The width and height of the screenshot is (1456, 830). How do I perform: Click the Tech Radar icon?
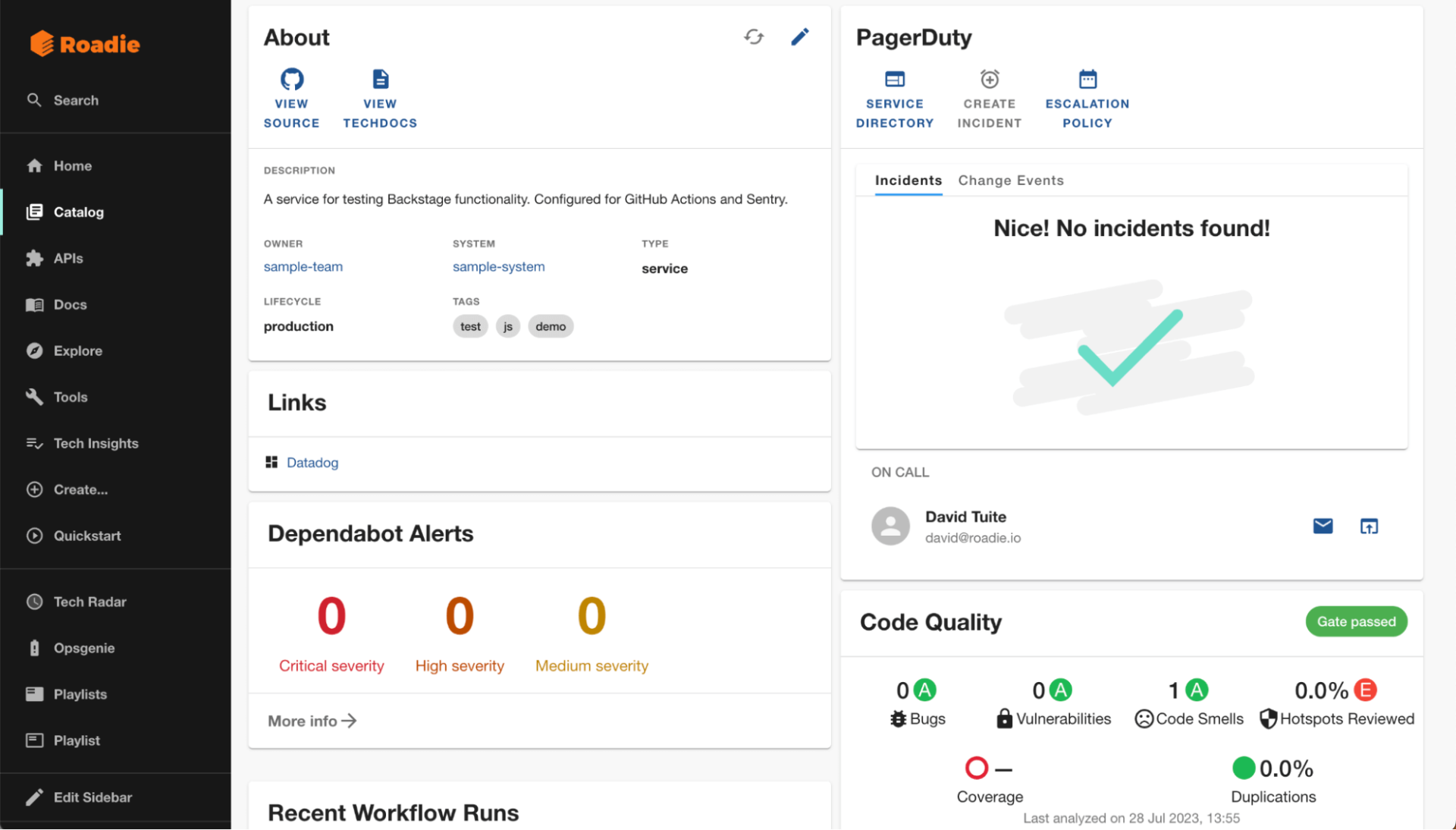click(34, 602)
